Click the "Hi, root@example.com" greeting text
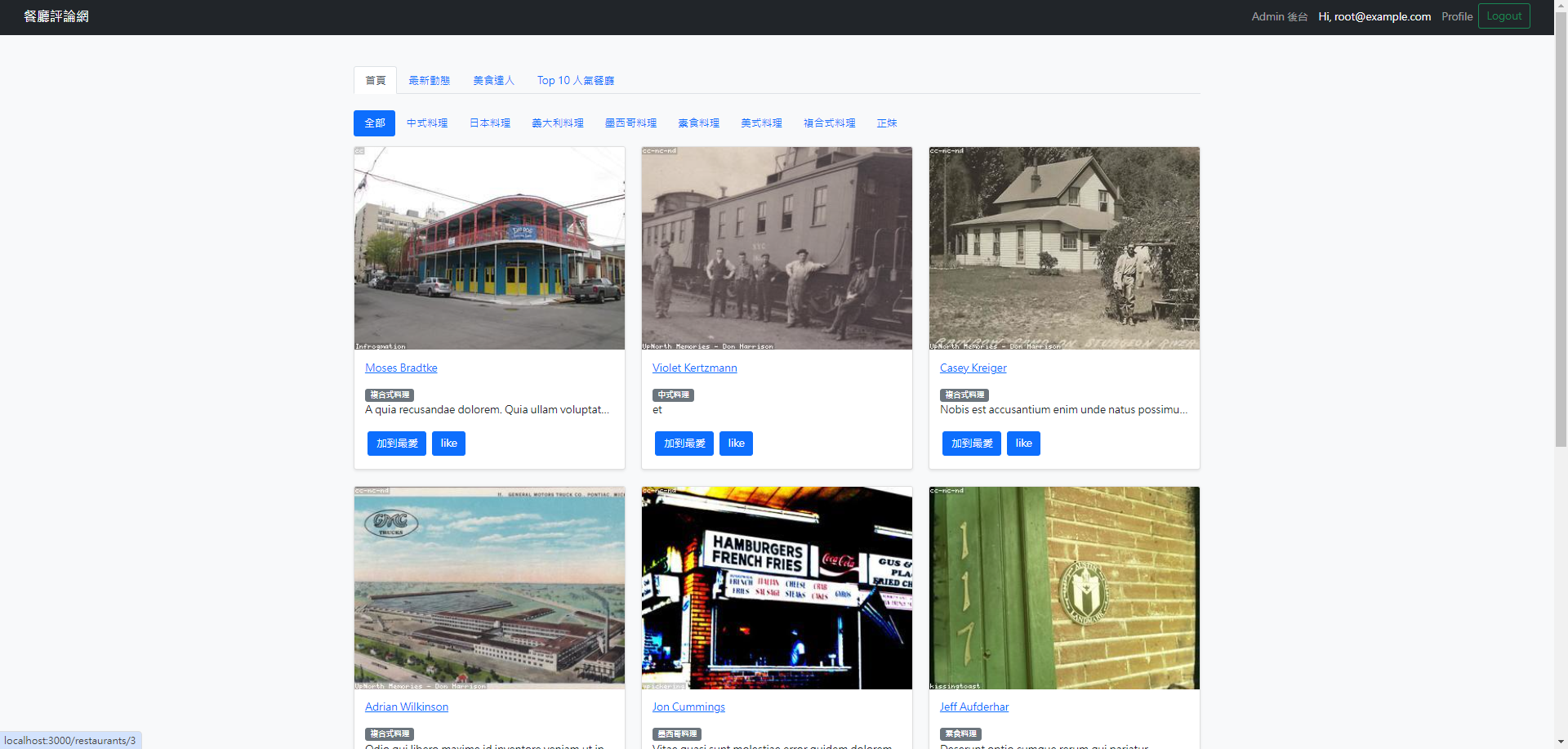1568x749 pixels. pos(1374,16)
